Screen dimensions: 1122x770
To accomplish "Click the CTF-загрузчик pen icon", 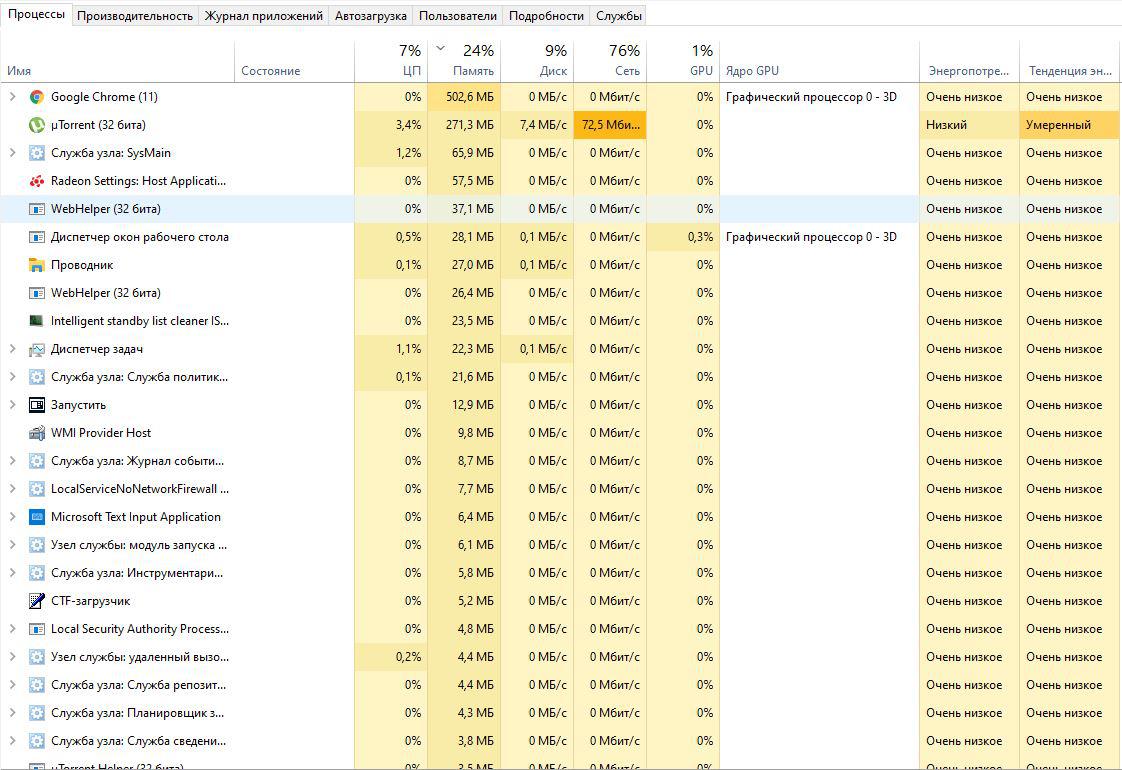I will [37, 601].
